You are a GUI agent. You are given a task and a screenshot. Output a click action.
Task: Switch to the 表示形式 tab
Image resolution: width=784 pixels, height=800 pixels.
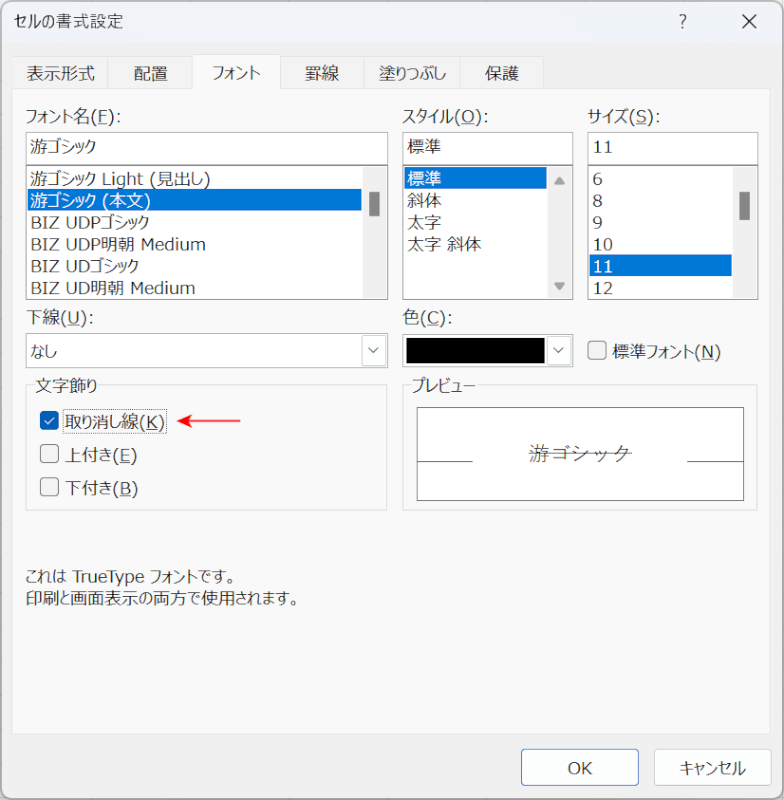point(60,73)
